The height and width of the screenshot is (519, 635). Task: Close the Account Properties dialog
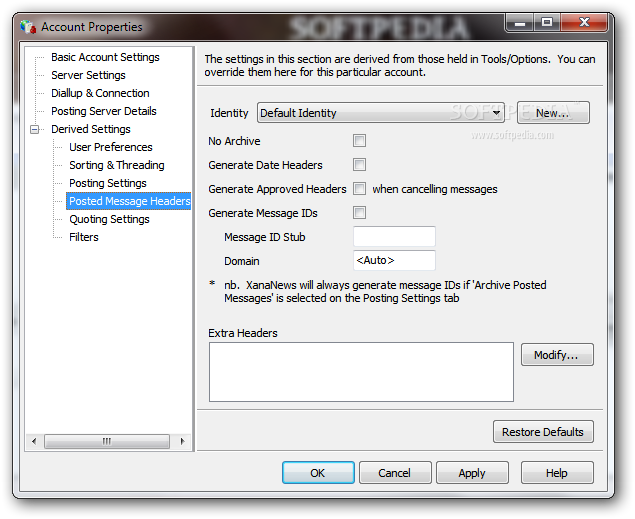[x=584, y=23]
